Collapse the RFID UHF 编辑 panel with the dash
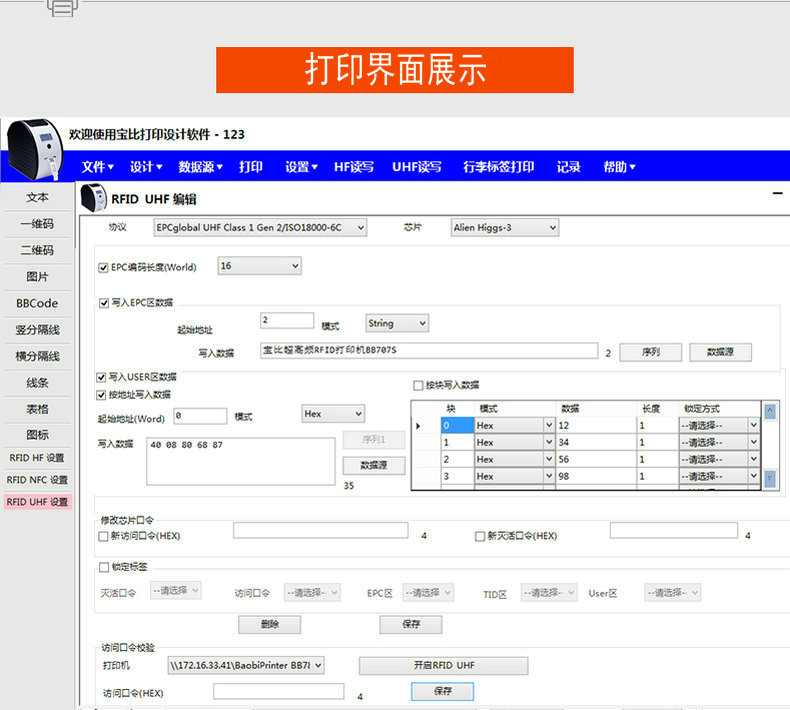The image size is (790, 710). pyautogui.click(x=776, y=192)
